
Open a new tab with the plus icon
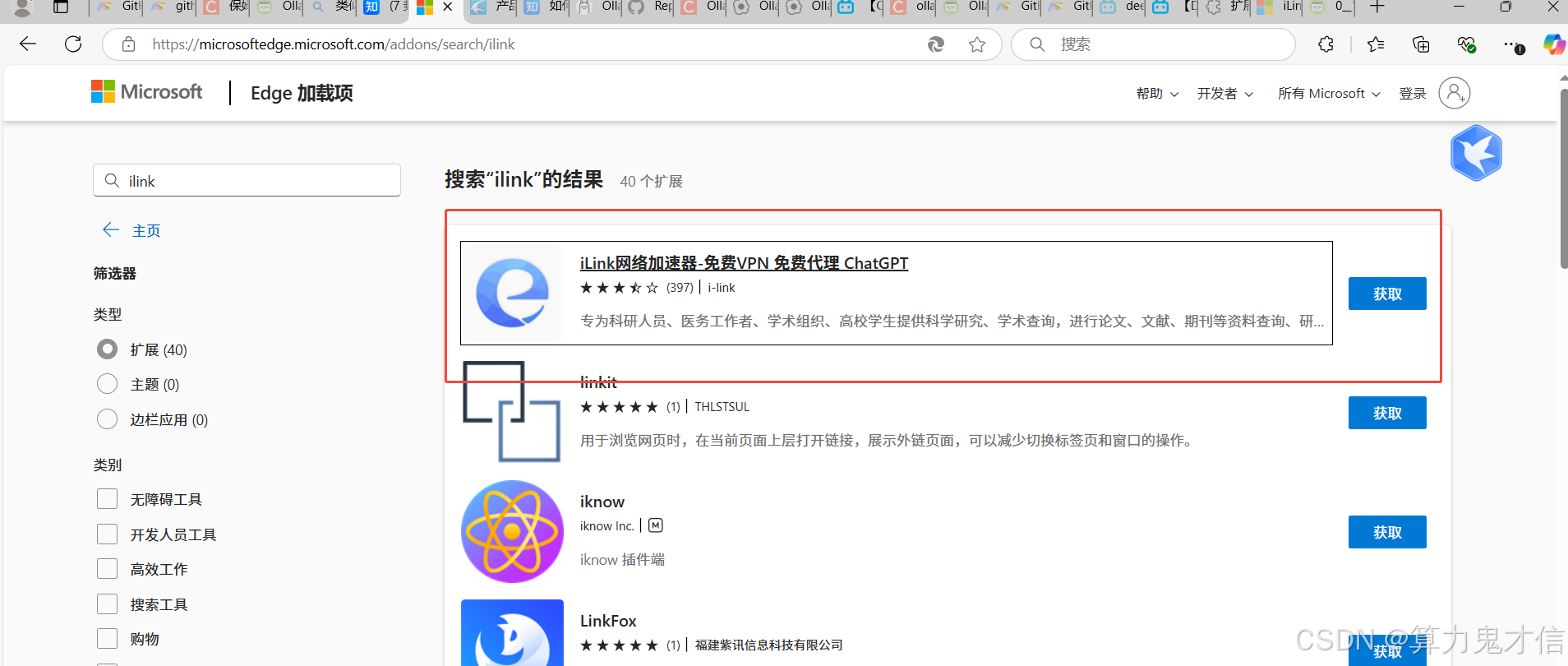(x=1377, y=7)
